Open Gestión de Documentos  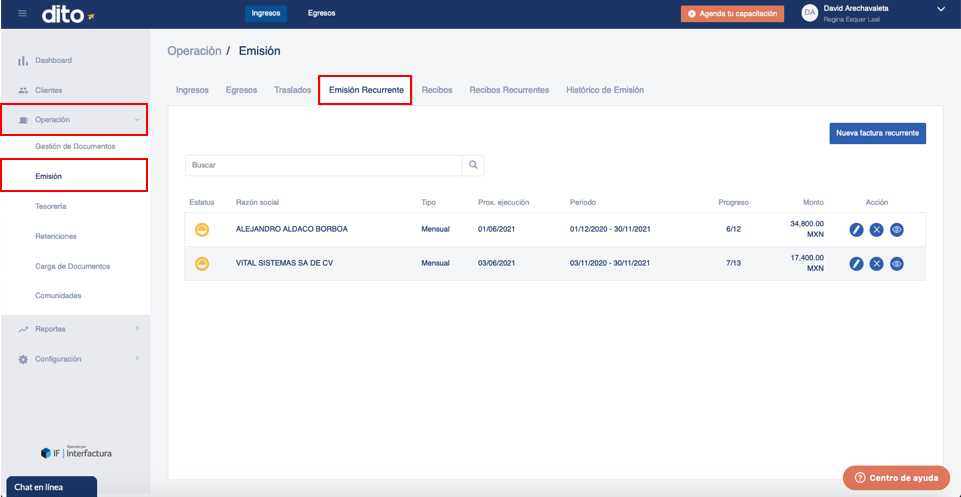click(75, 146)
